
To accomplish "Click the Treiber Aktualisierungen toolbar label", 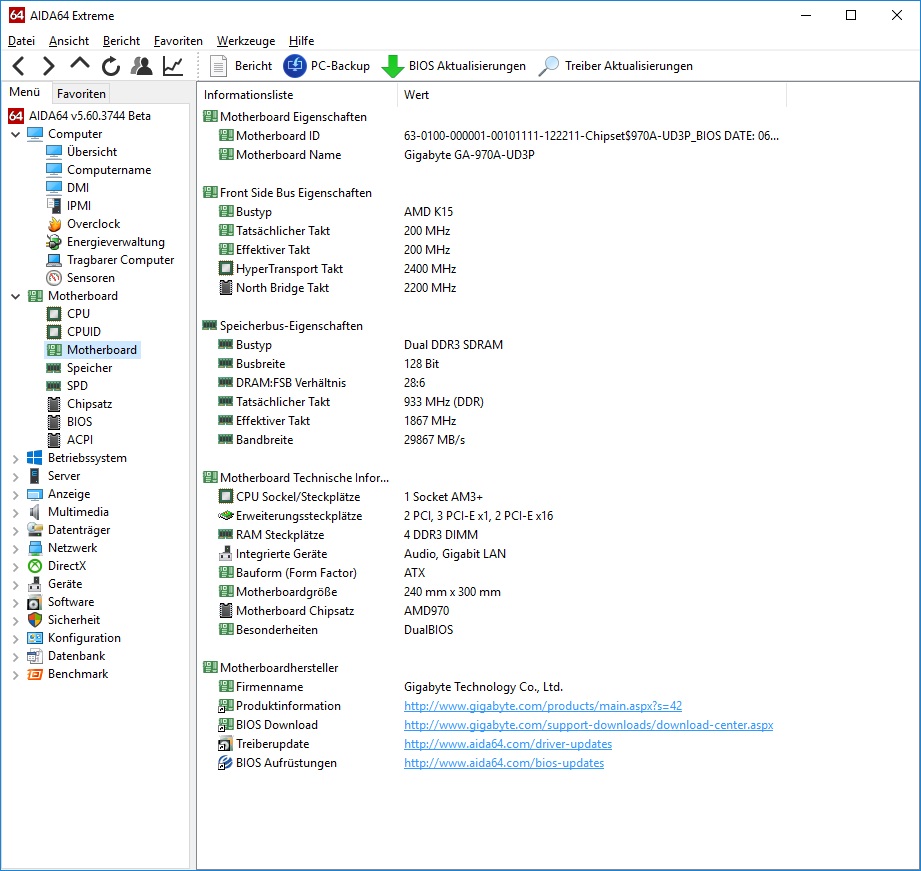I will (628, 66).
